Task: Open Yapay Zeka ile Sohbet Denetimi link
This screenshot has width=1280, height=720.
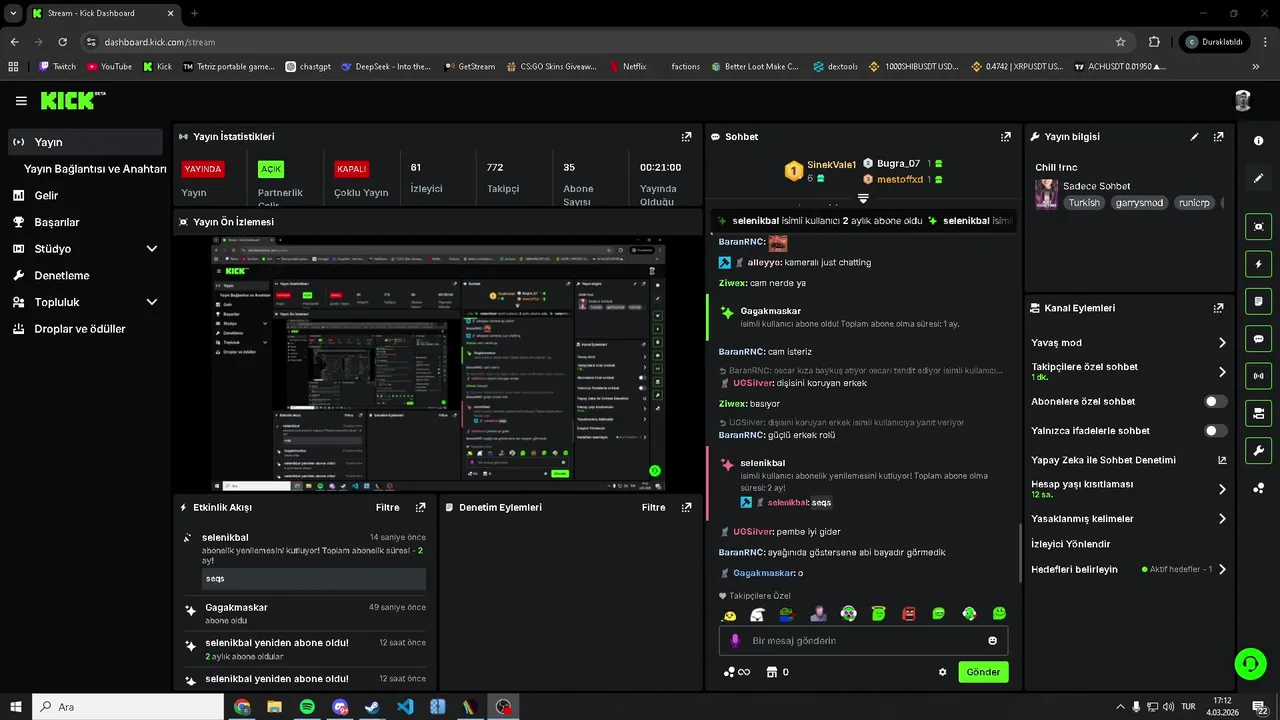Action: pyautogui.click(x=1103, y=460)
